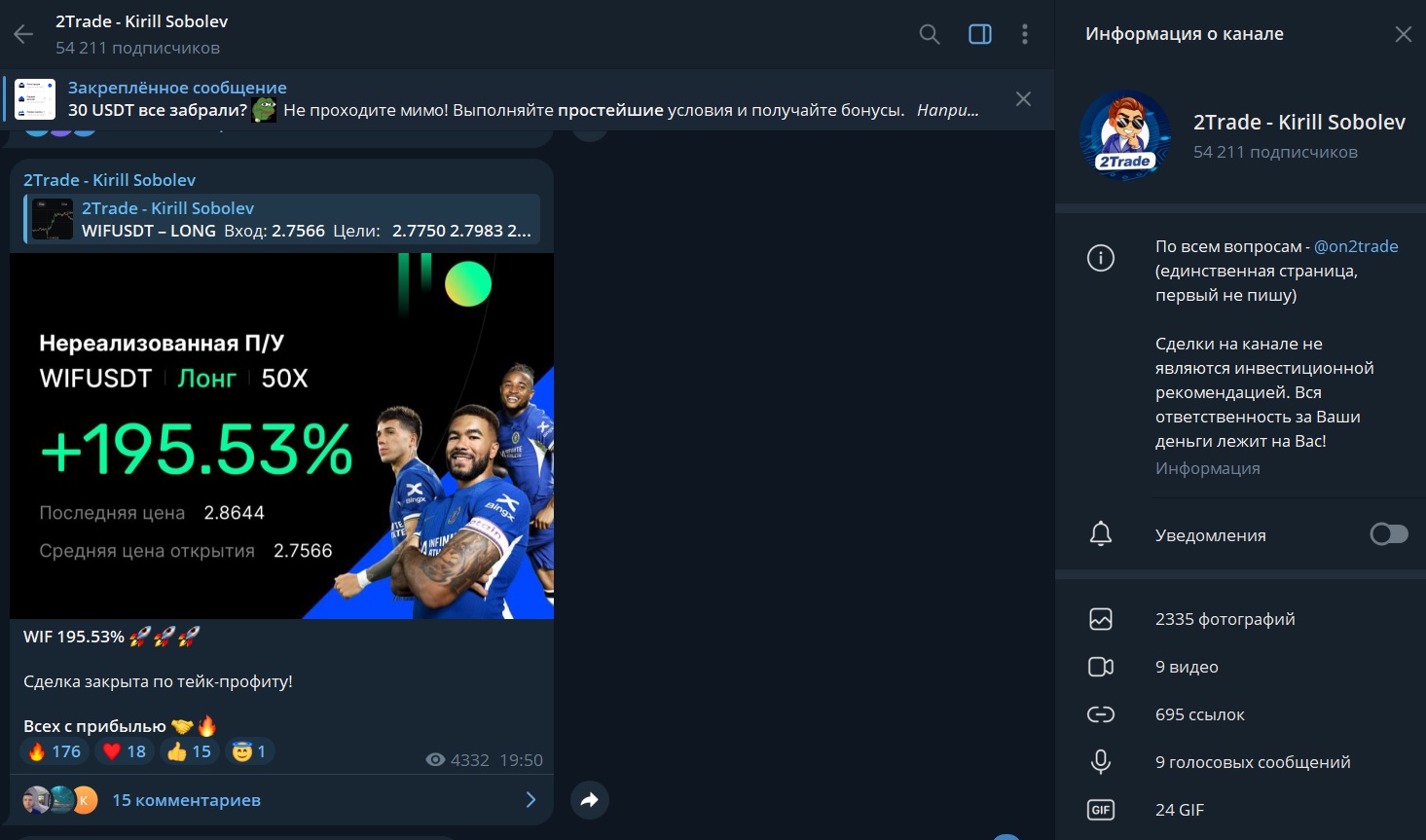This screenshot has width=1426, height=840.
Task: Add heart reaction showing 18
Action: (125, 751)
